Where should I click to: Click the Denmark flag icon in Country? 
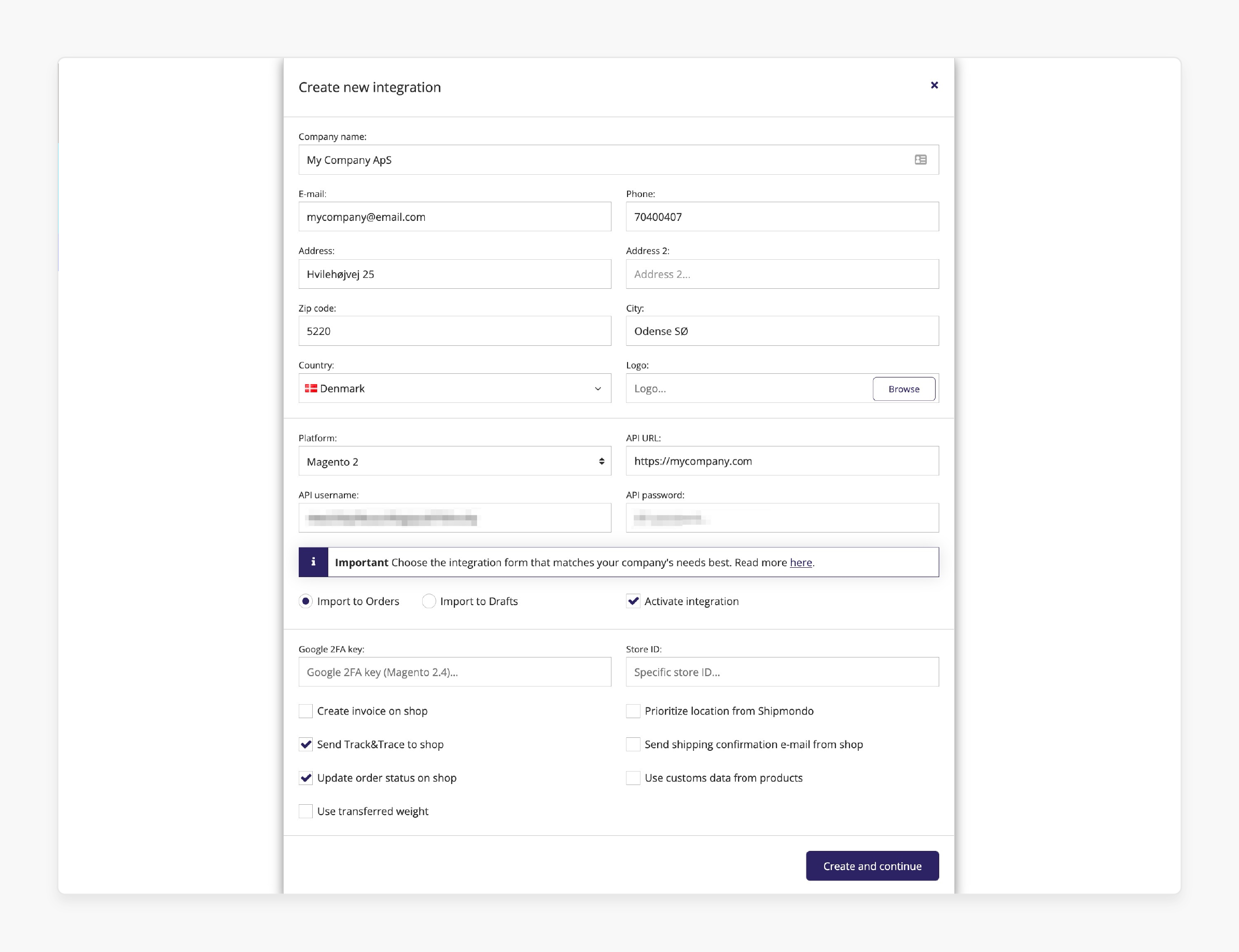[311, 388]
